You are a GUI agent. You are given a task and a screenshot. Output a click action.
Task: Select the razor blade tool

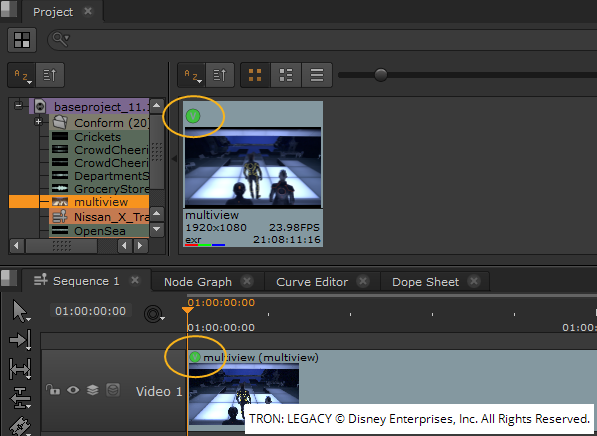click(x=20, y=426)
